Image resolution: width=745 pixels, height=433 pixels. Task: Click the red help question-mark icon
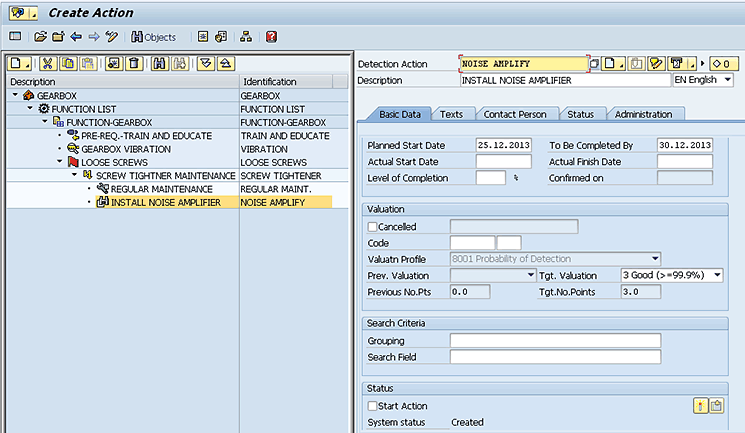pyautogui.click(x=271, y=37)
